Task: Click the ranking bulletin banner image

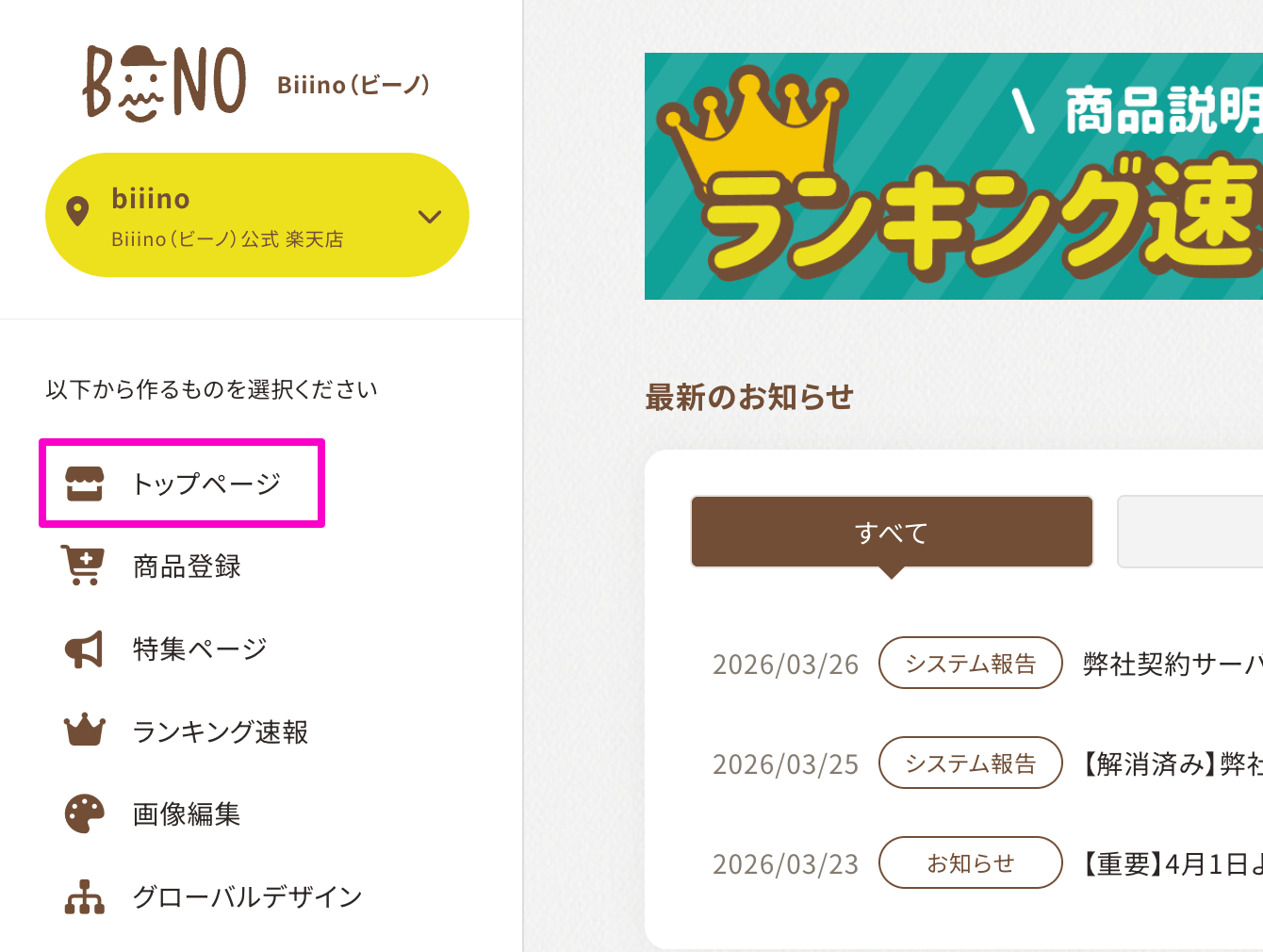Action: pyautogui.click(x=954, y=176)
